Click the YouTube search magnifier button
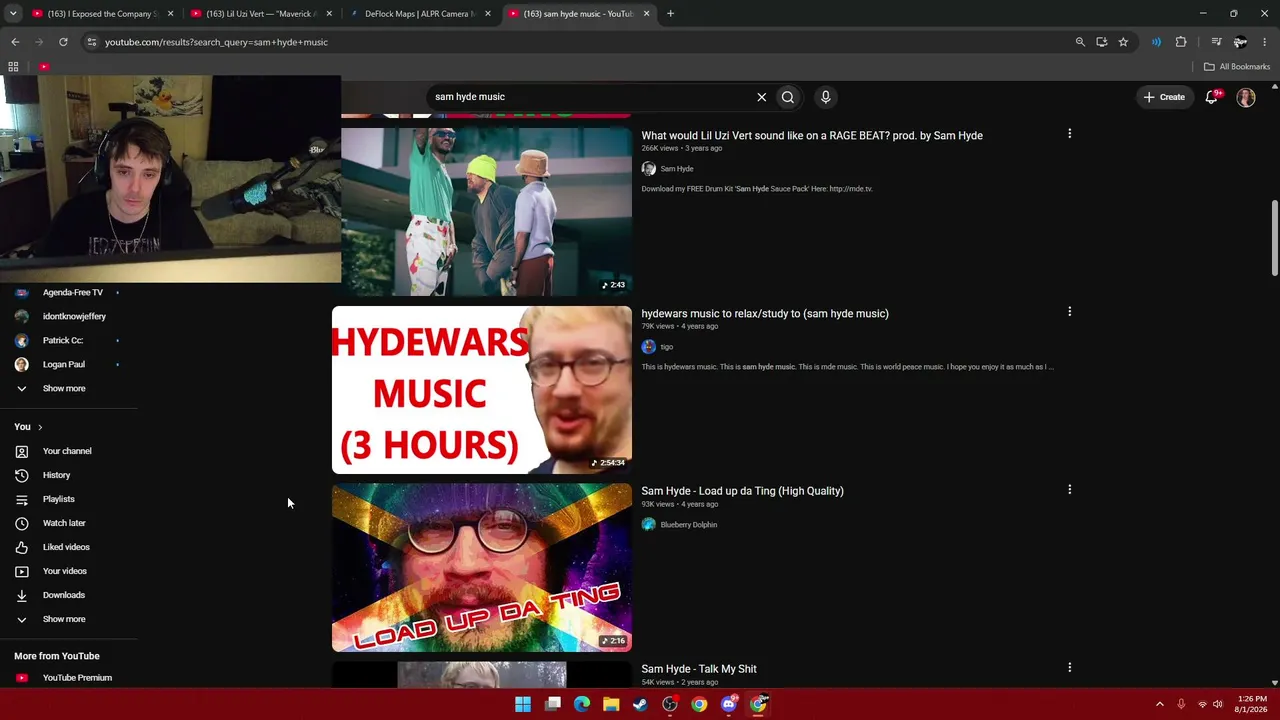 pos(788,97)
